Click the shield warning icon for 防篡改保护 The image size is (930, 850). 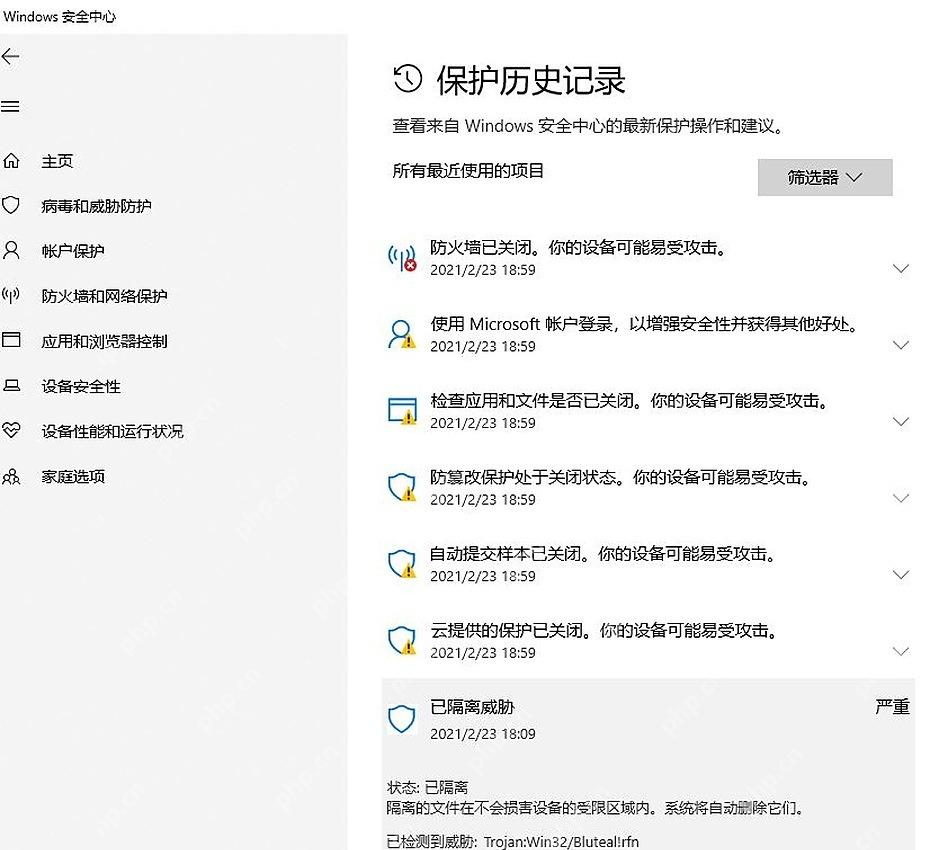pyautogui.click(x=402, y=488)
